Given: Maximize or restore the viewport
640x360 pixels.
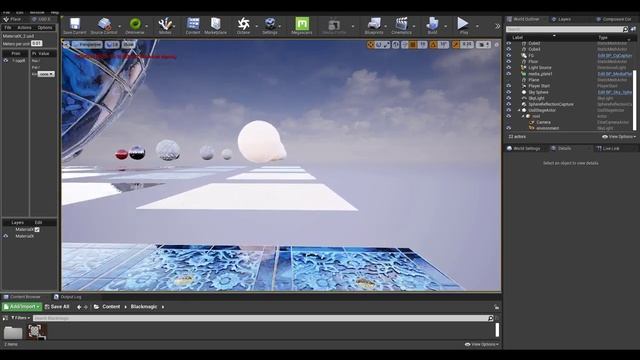Looking at the screenshot, I should [x=496, y=44].
